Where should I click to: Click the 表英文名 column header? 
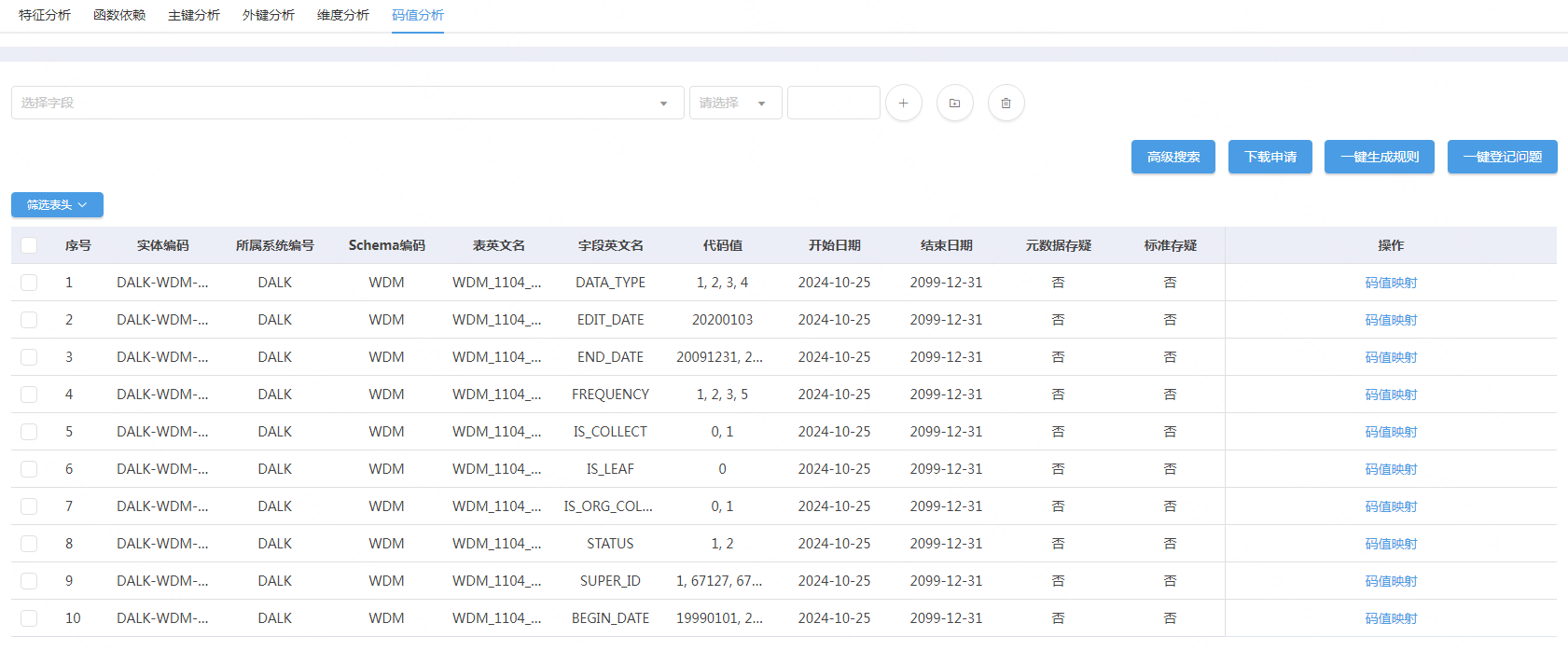(499, 245)
